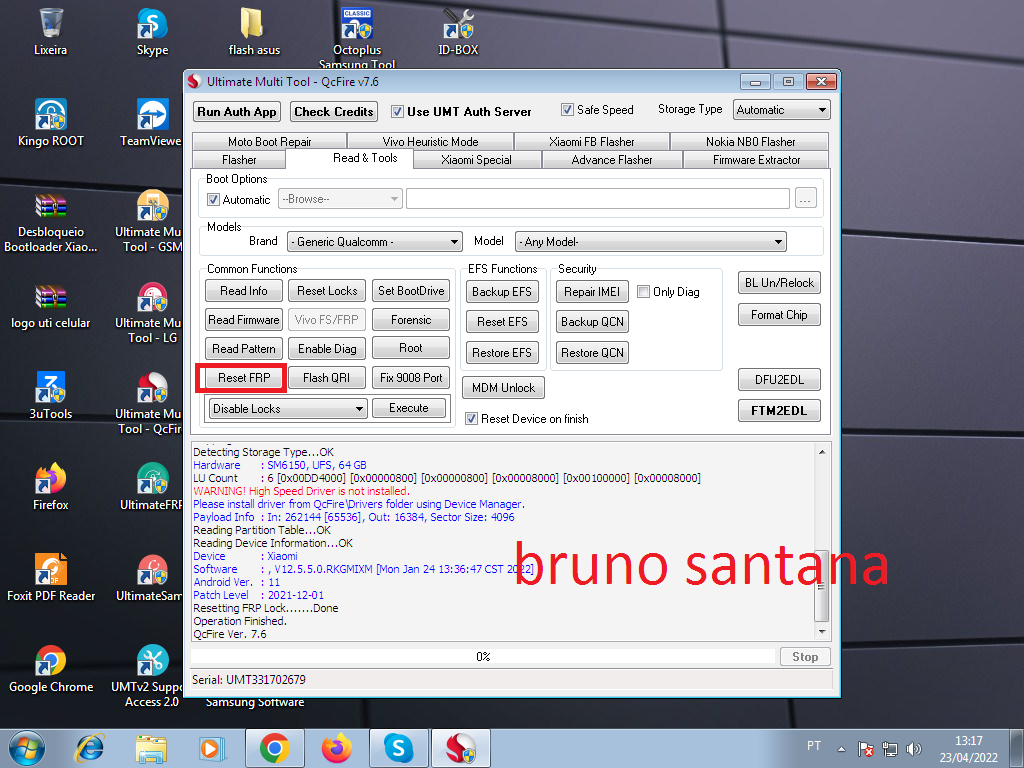The width and height of the screenshot is (1024, 768).
Task: Open the Windows Start menu
Action: click(x=27, y=748)
